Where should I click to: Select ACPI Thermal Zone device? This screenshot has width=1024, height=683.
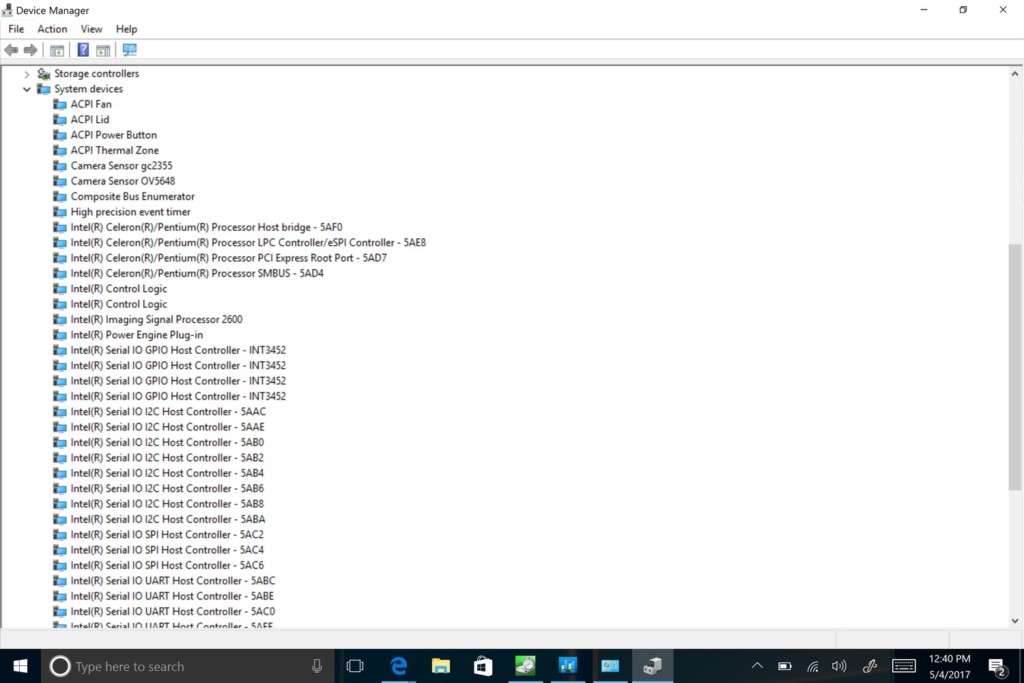(114, 150)
